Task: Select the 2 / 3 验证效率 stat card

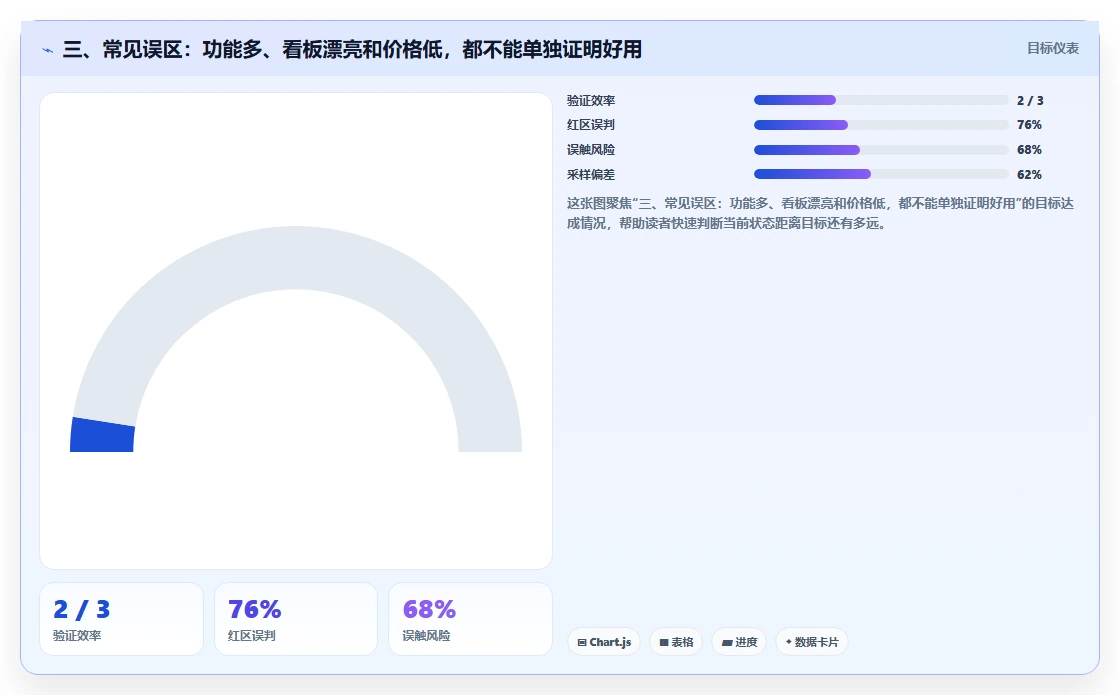Action: point(121,619)
